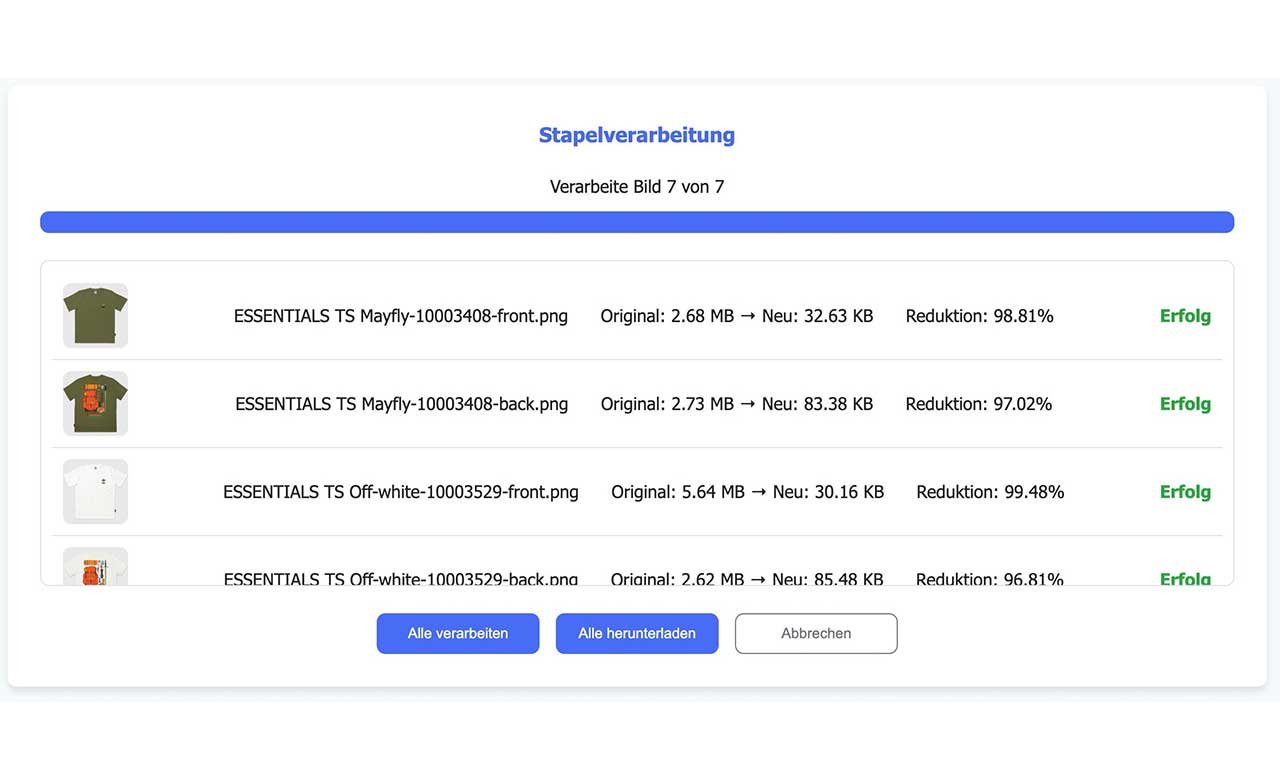This screenshot has height=780, width=1280.
Task: Click filename ESSENTIALS TS Mayfly-10003408-front.png
Action: click(x=400, y=316)
